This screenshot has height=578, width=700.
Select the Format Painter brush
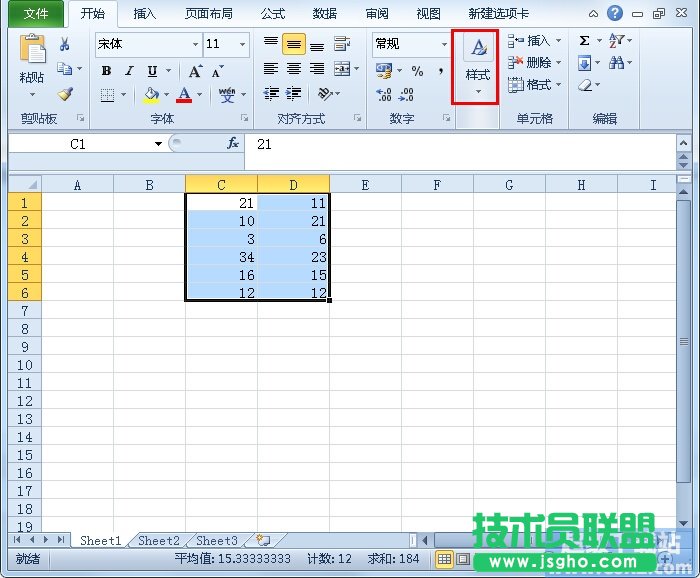(65, 94)
